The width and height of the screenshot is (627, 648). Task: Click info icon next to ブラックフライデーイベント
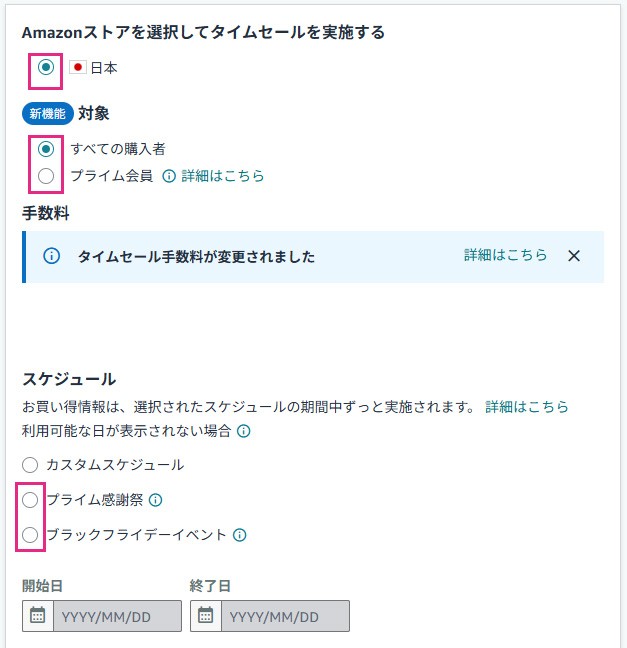pos(239,535)
